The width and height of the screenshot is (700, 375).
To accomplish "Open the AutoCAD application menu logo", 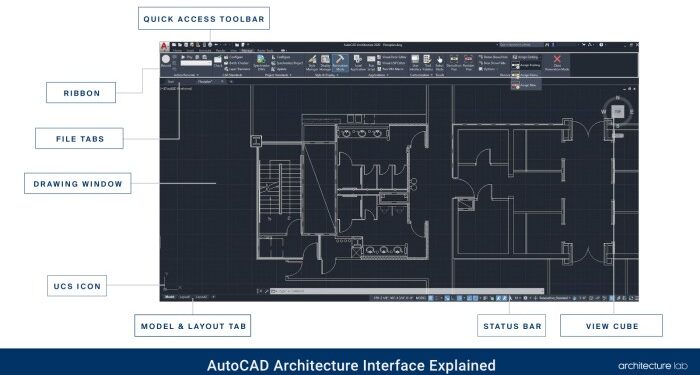I will tap(164, 46).
